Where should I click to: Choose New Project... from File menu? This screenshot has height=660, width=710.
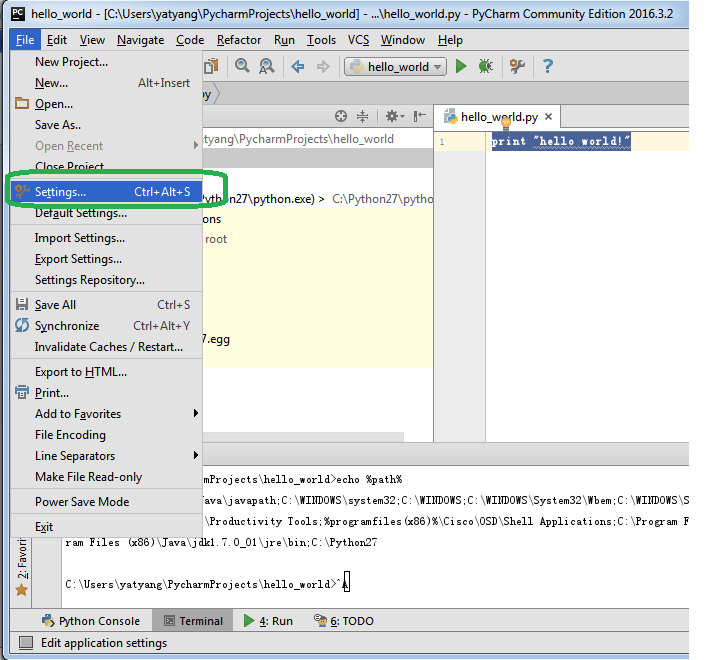(x=106, y=62)
